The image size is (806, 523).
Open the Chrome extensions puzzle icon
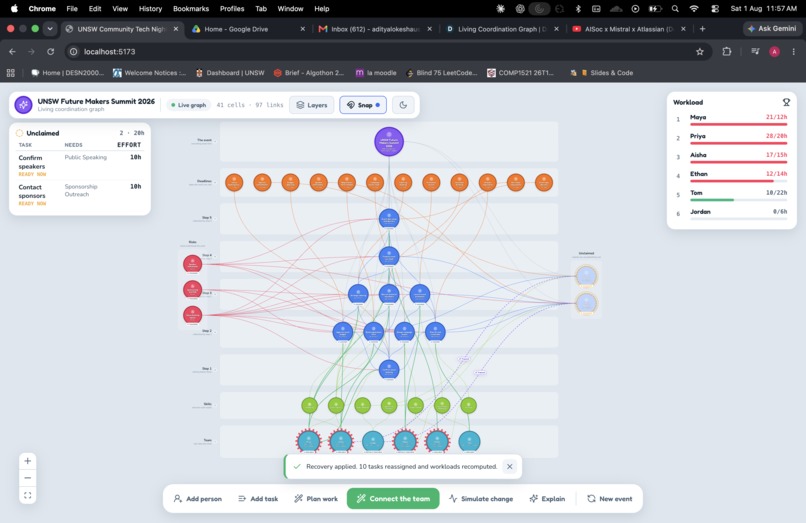tap(727, 51)
